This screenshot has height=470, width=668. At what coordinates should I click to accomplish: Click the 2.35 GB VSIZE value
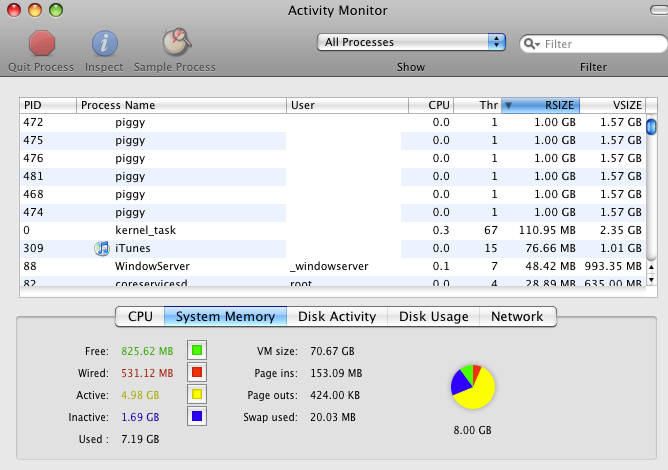coord(621,230)
